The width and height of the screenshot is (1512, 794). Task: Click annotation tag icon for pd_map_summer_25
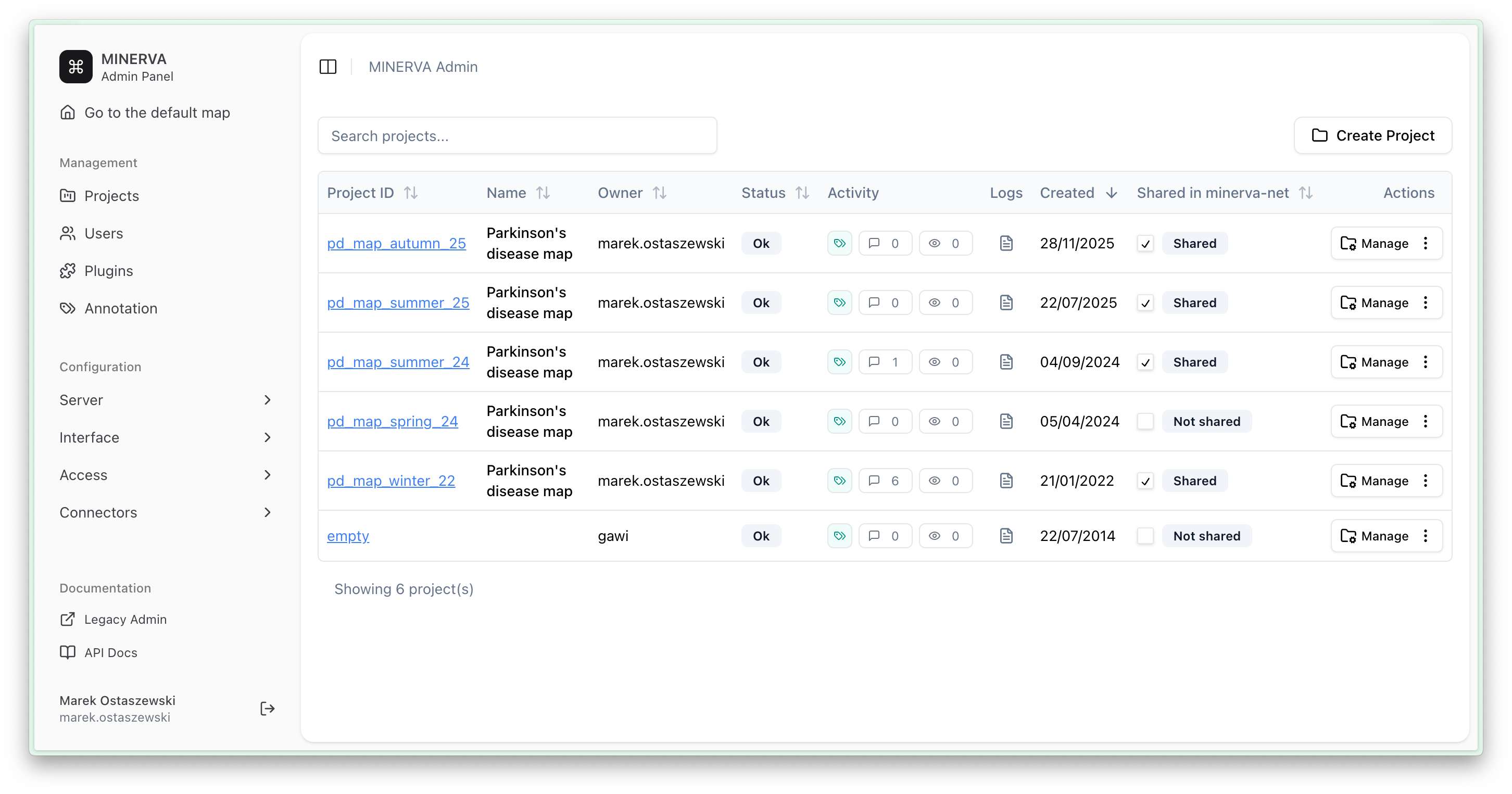tap(839, 303)
